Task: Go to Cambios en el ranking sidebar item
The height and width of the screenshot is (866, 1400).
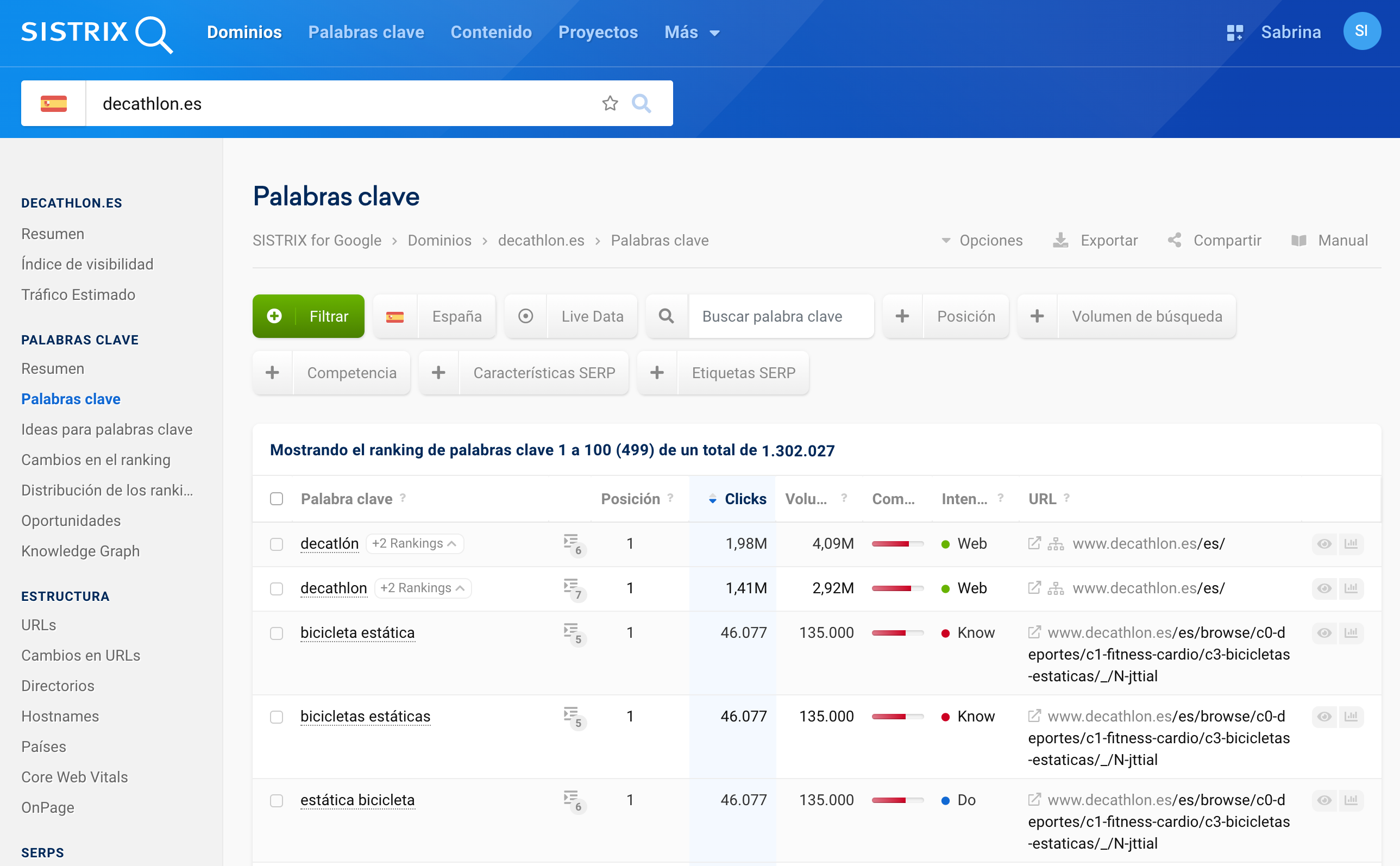Action: tap(96, 459)
